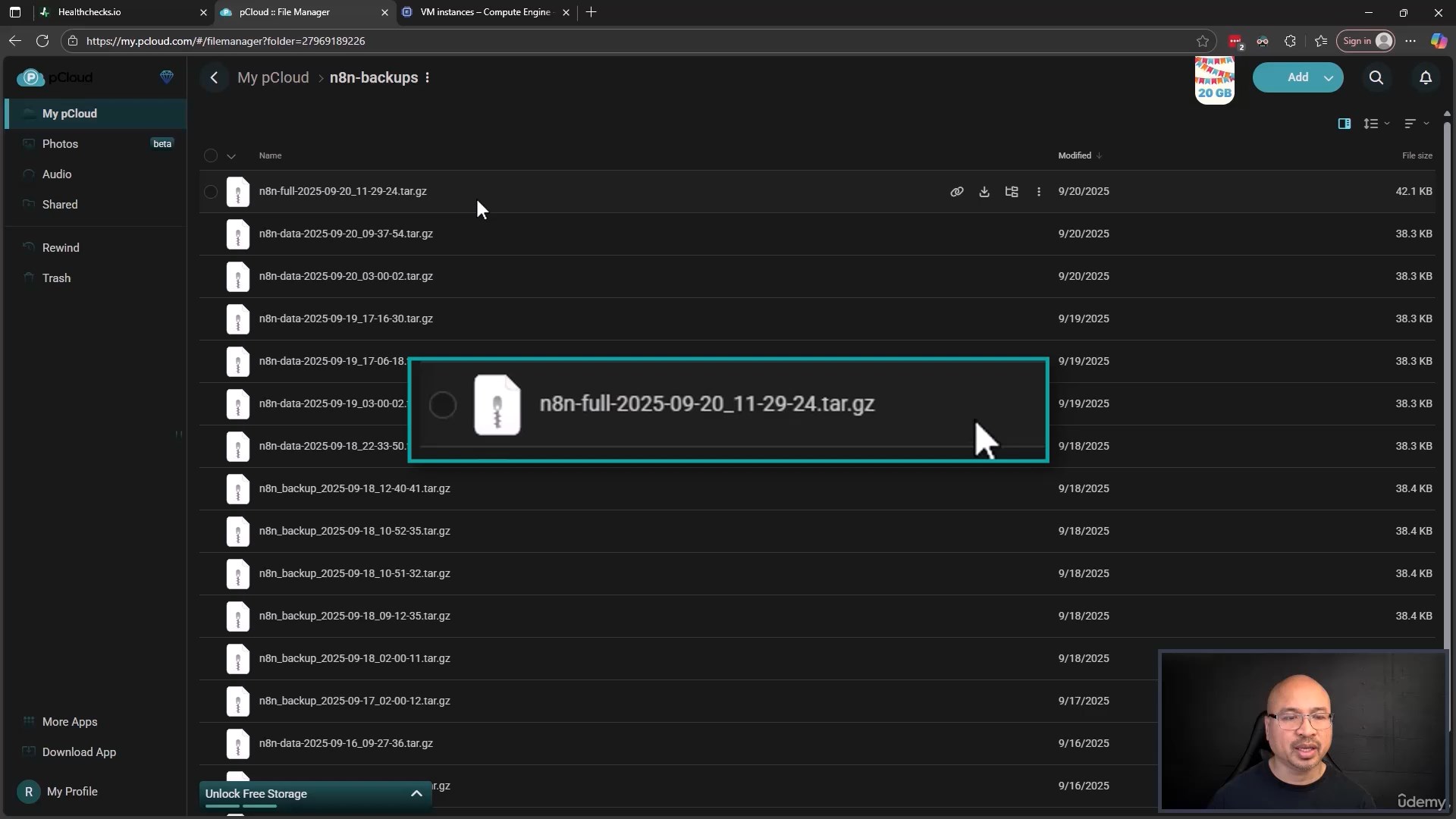Click the back arrow beside My pCloud breadcrumb
The width and height of the screenshot is (1456, 819).
click(215, 77)
